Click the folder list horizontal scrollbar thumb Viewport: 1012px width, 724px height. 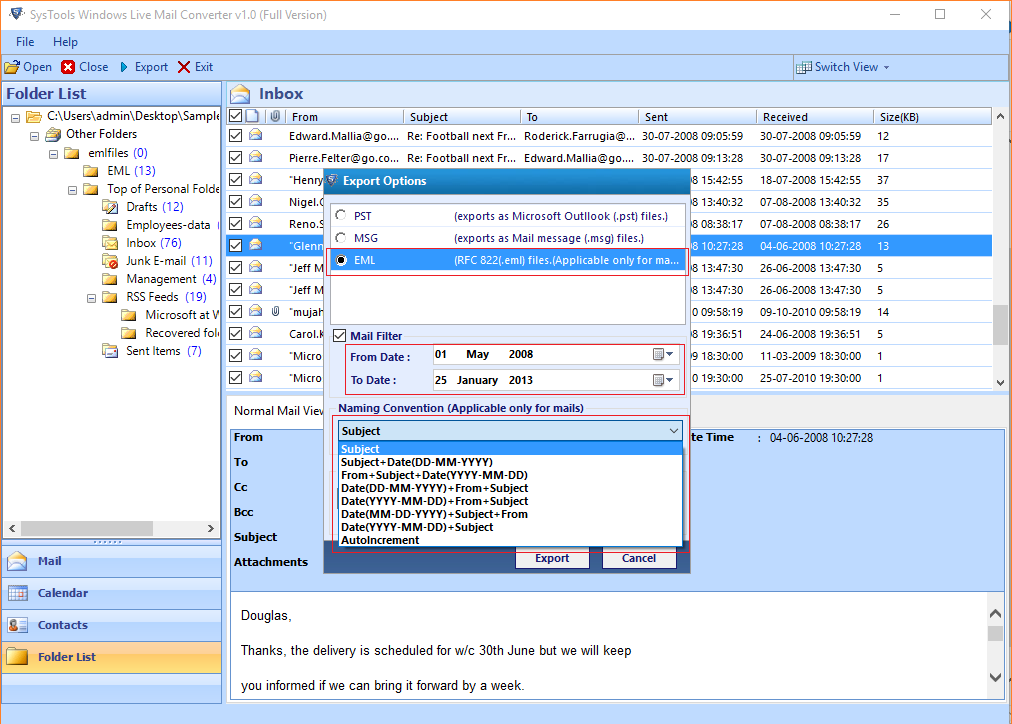click(x=87, y=528)
